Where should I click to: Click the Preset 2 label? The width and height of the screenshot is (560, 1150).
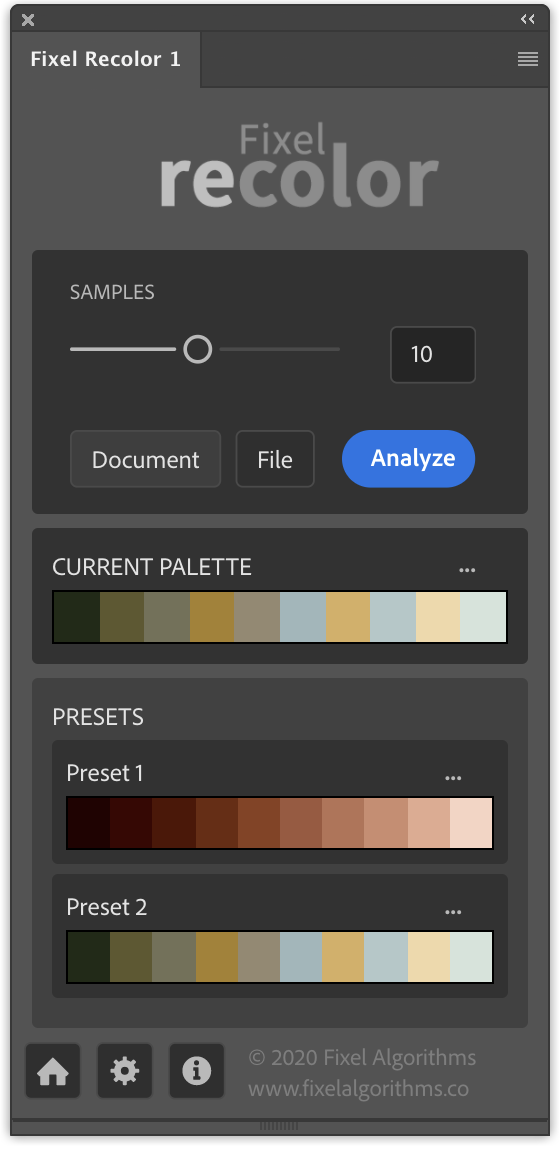[x=107, y=907]
